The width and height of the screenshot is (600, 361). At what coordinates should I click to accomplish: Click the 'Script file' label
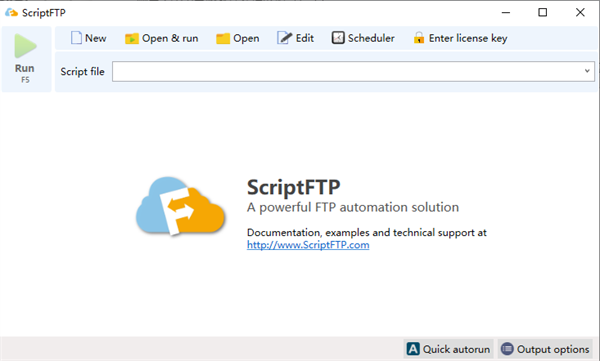coord(82,72)
